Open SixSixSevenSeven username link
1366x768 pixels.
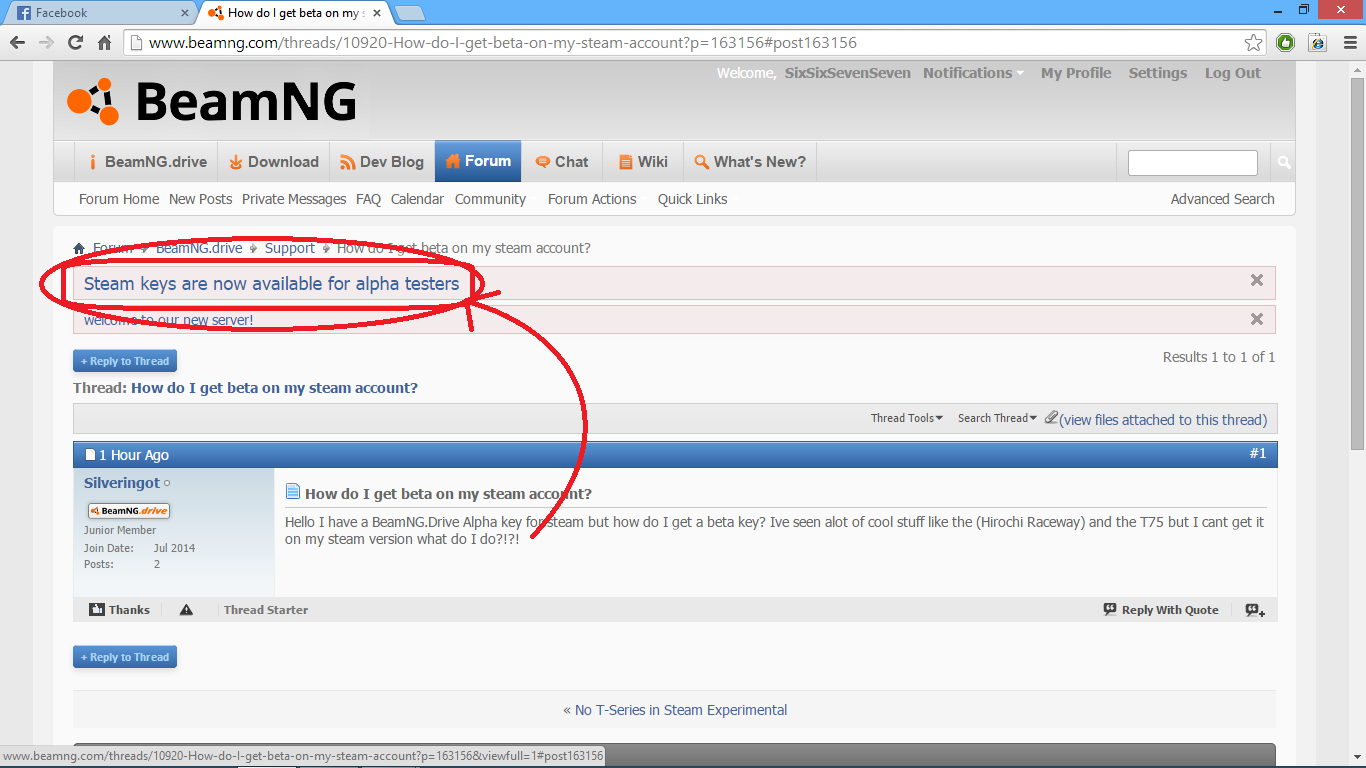[848, 73]
